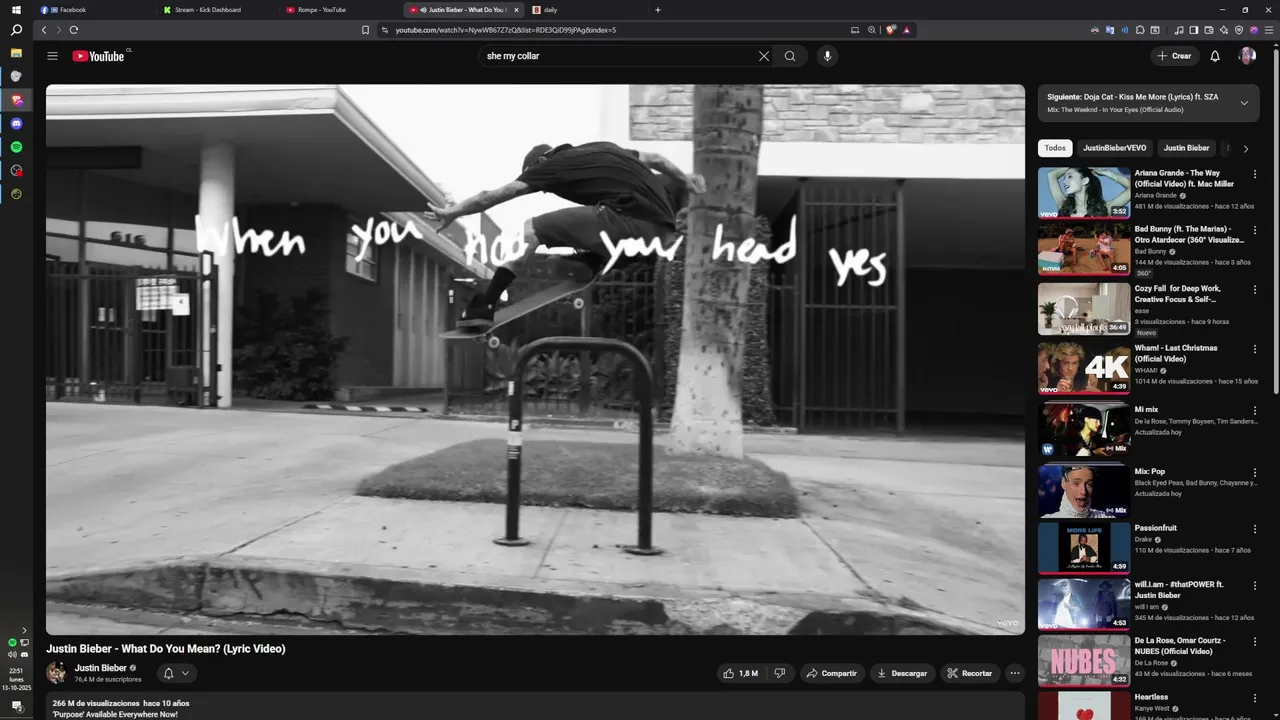1280x720 pixels.
Task: Open the browser main menu
Action: [x=1269, y=30]
